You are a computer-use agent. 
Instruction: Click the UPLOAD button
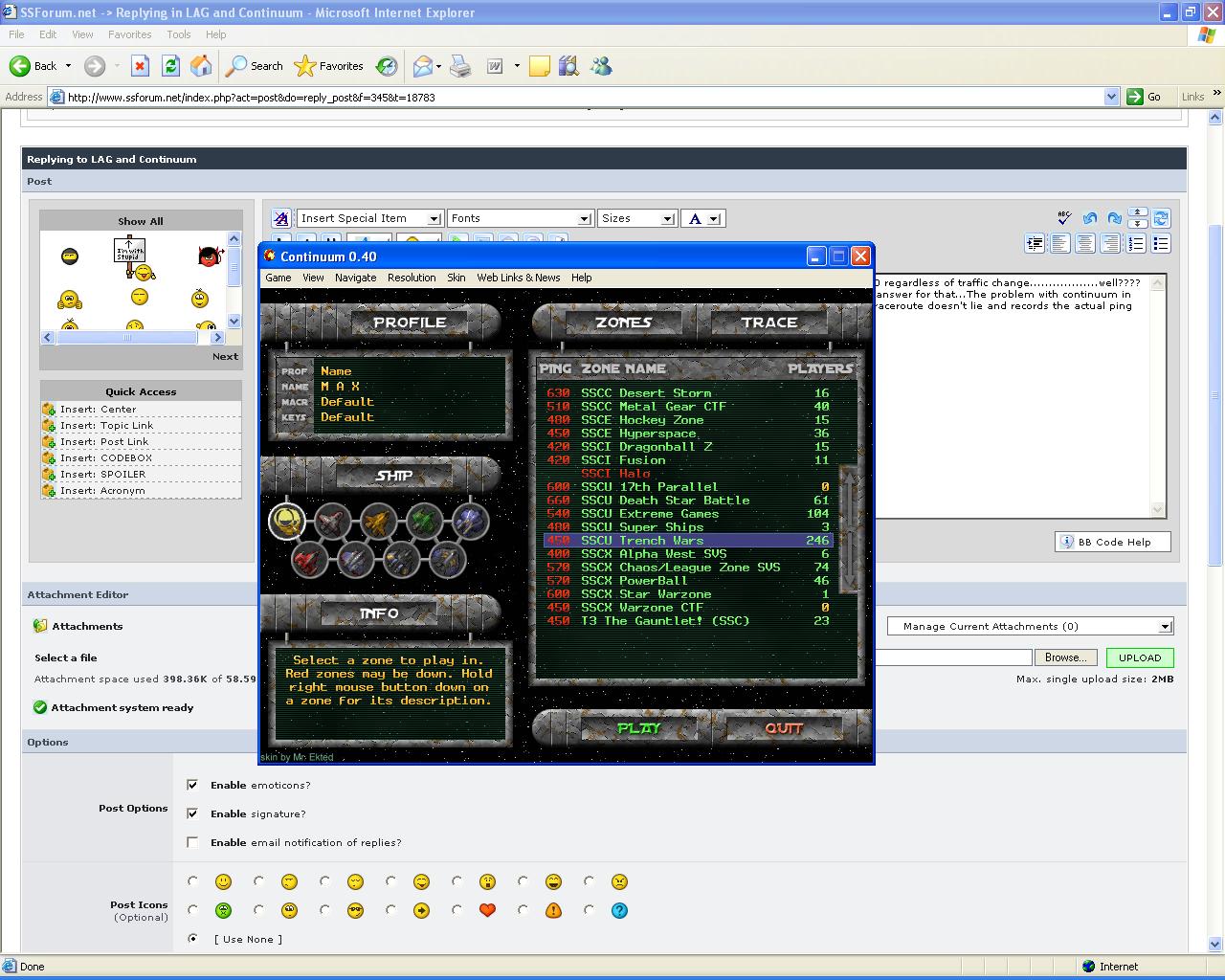pos(1140,657)
